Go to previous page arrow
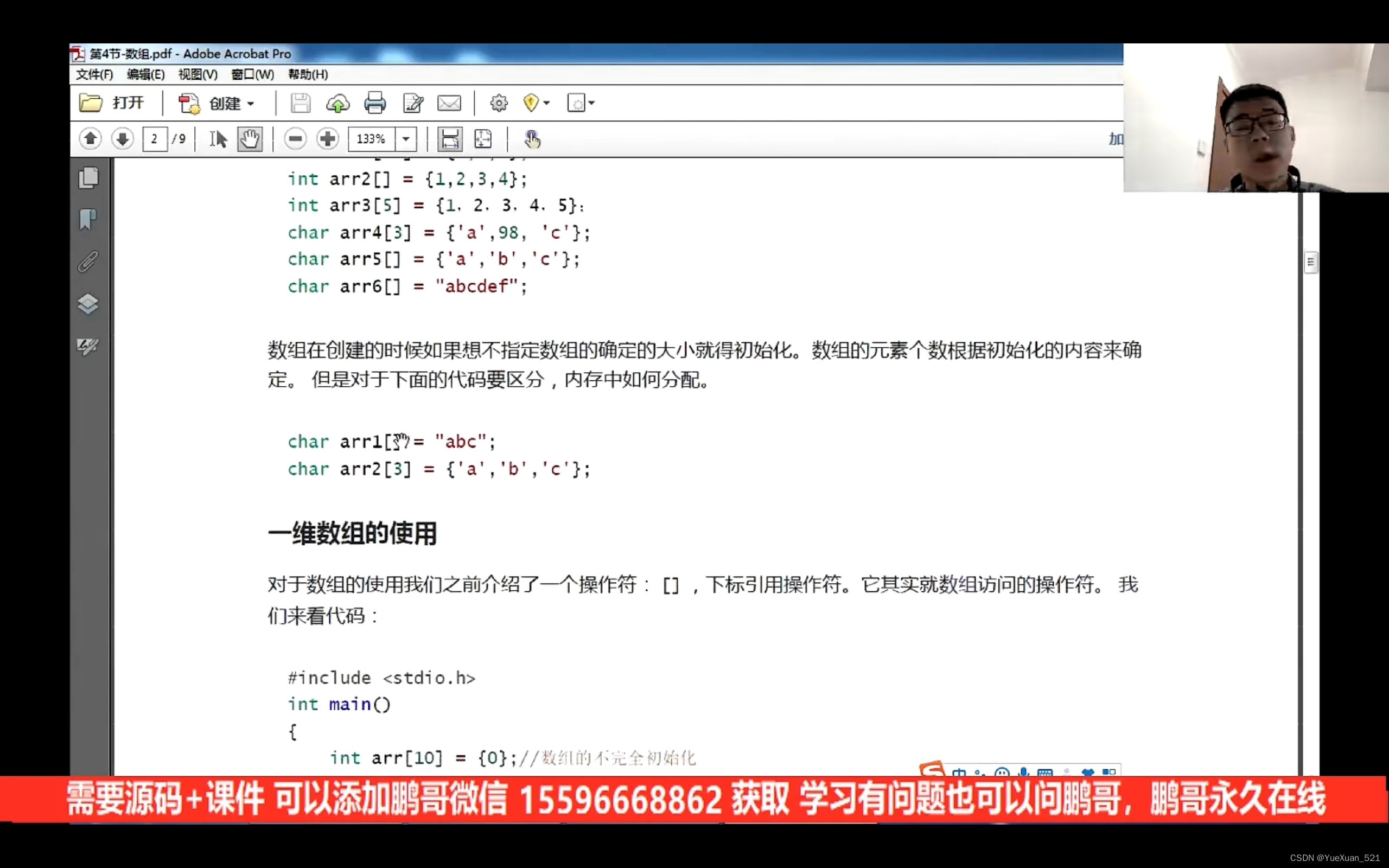Image resolution: width=1389 pixels, height=868 pixels. [x=90, y=139]
